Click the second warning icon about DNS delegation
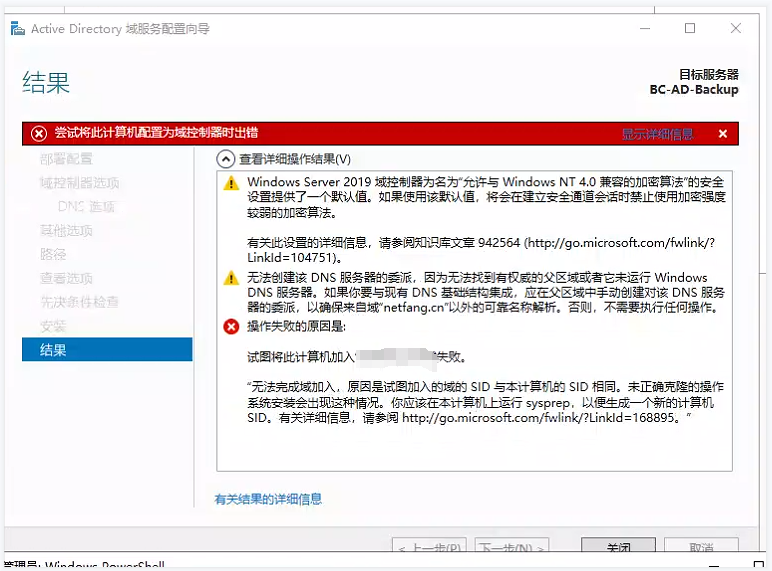The image size is (772, 571). coord(232,279)
